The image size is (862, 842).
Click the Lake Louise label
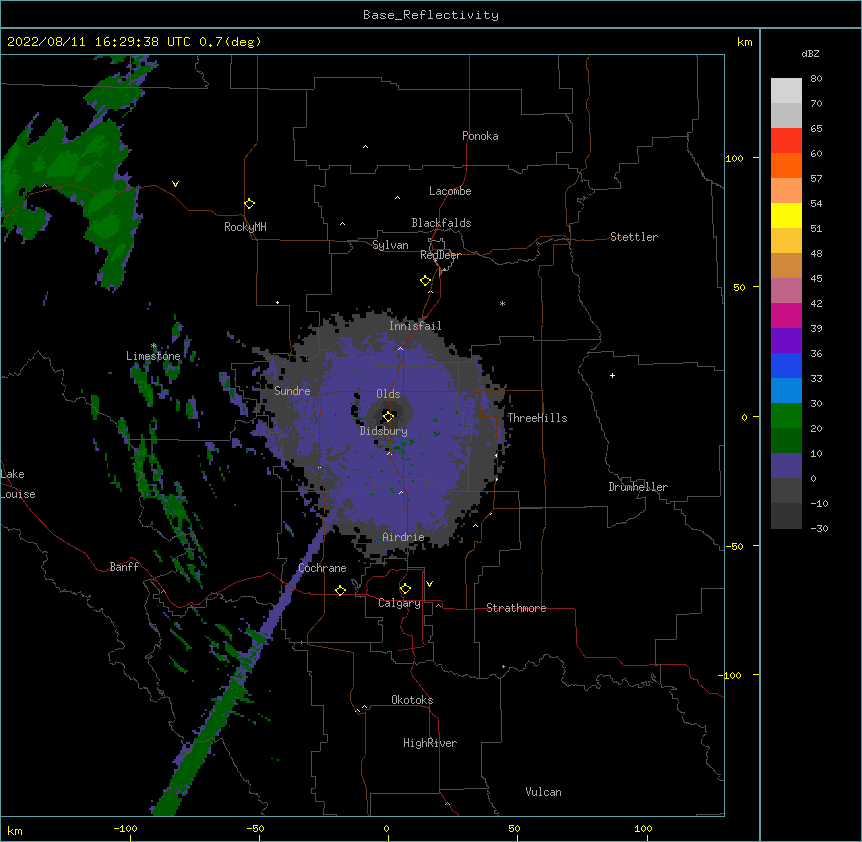pos(17,484)
